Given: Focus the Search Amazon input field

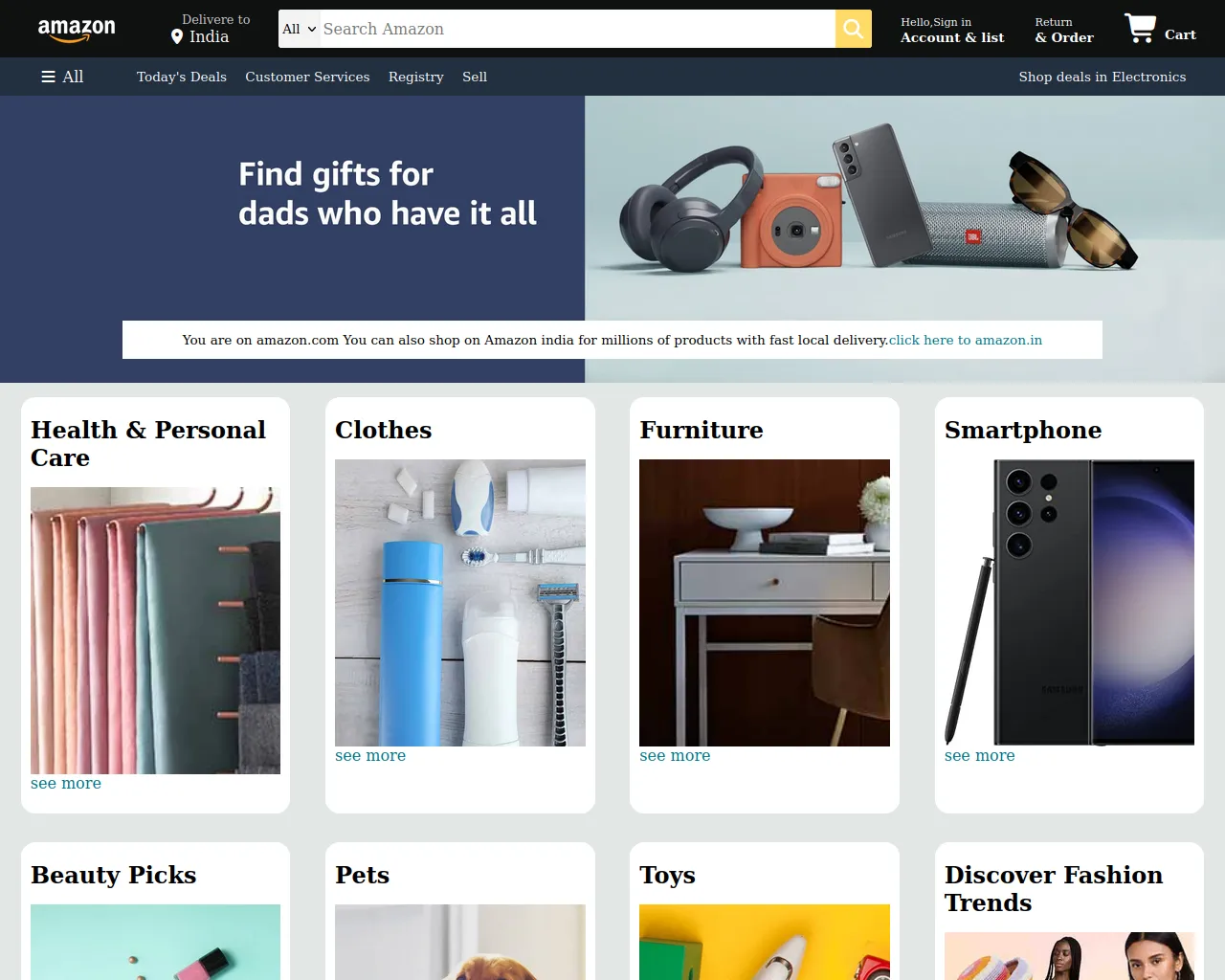Looking at the screenshot, I should coord(577,29).
